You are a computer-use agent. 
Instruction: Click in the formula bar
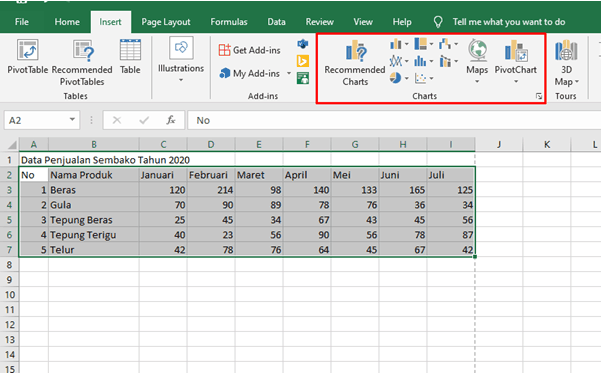pyautogui.click(x=394, y=120)
